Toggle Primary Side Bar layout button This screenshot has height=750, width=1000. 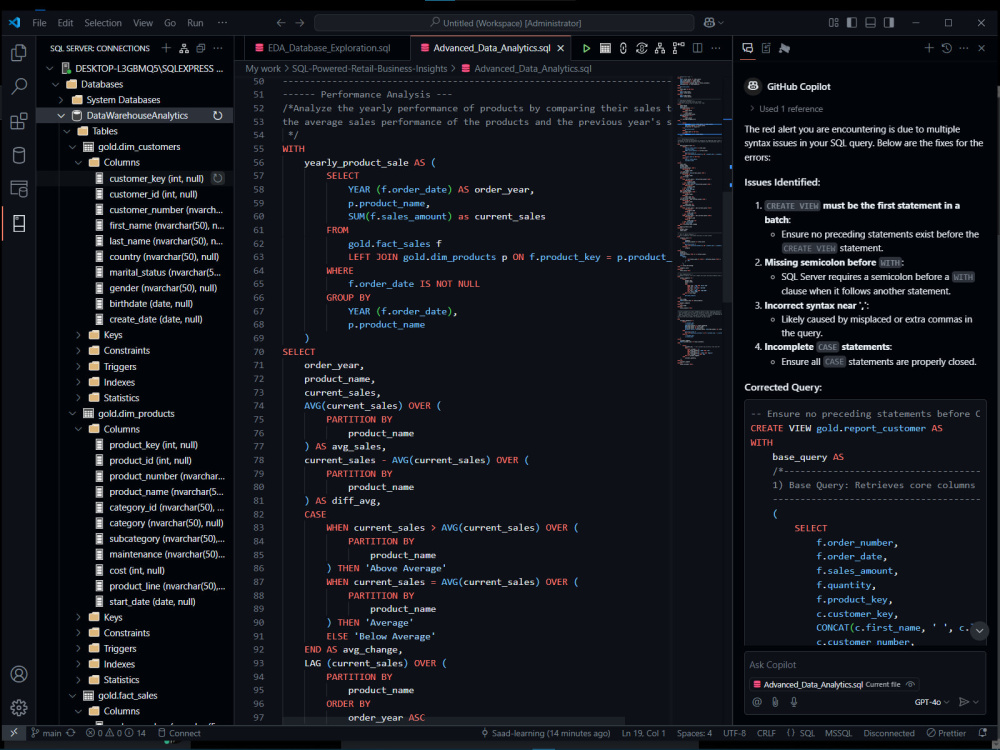[851, 23]
